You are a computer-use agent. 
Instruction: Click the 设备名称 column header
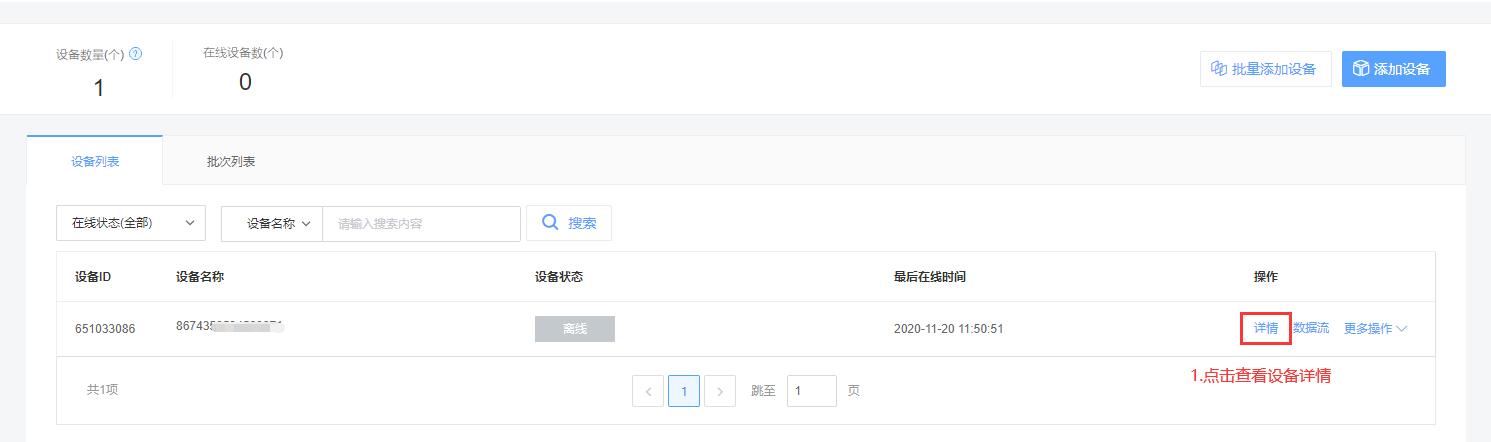point(200,277)
